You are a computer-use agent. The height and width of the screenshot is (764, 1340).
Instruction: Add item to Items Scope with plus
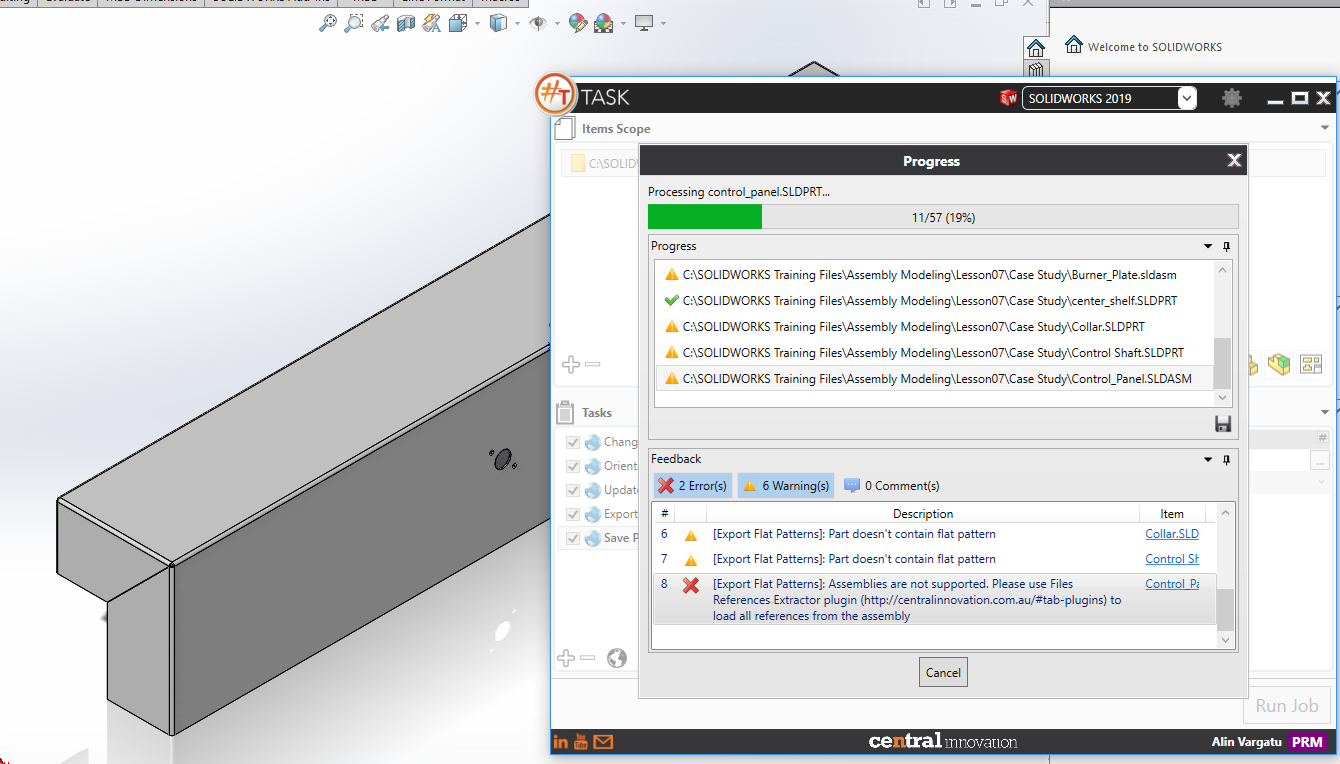tap(570, 365)
